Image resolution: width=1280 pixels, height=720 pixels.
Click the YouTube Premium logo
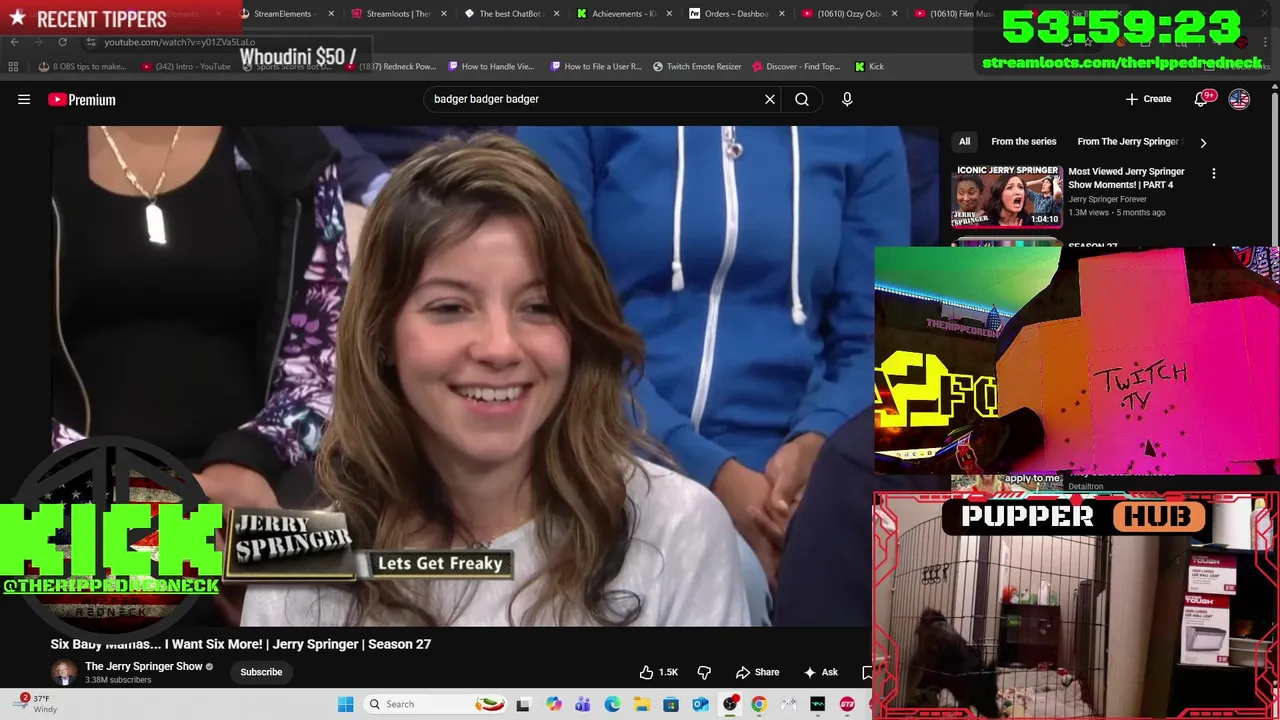(x=82, y=99)
